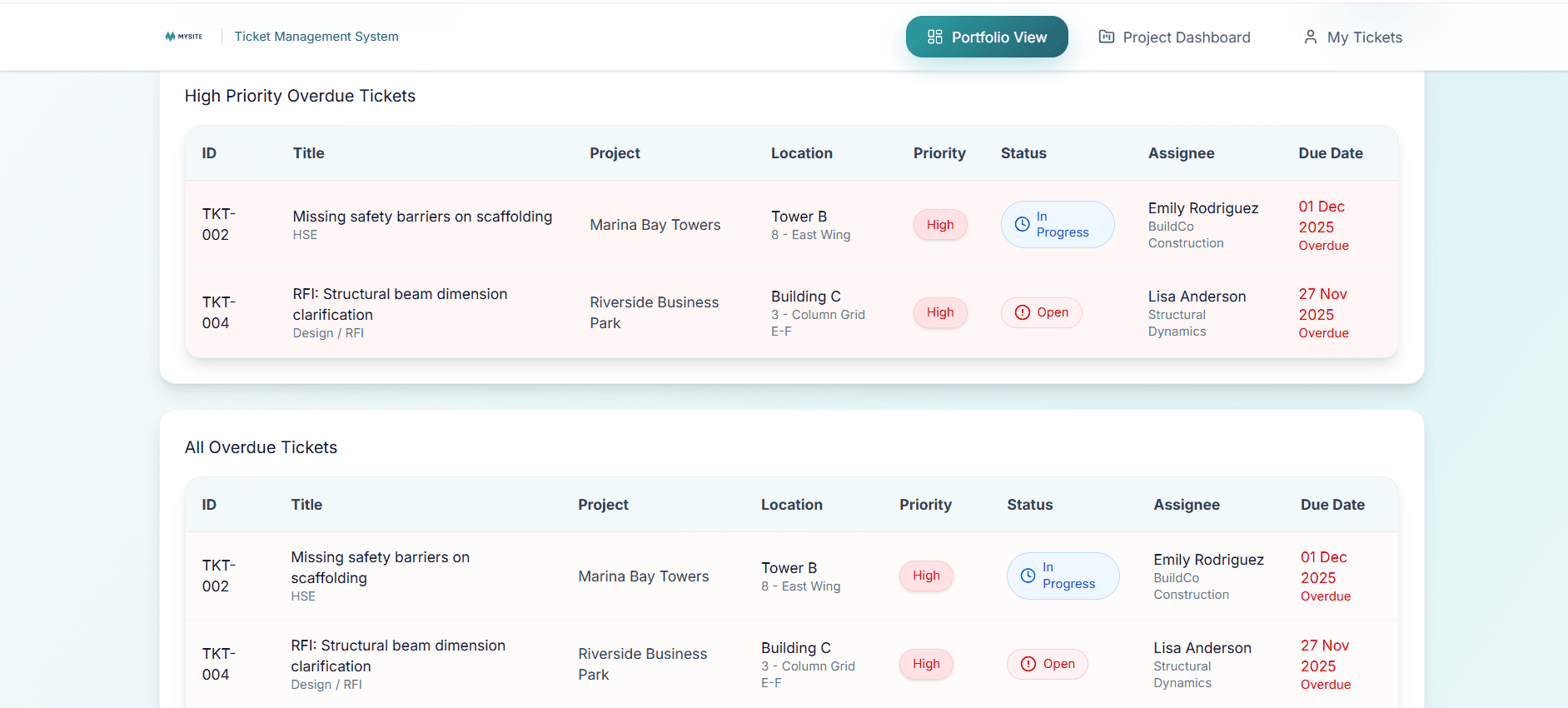Select the RFI structural beam ticket title in top table
The height and width of the screenshot is (708, 1568).
point(400,304)
